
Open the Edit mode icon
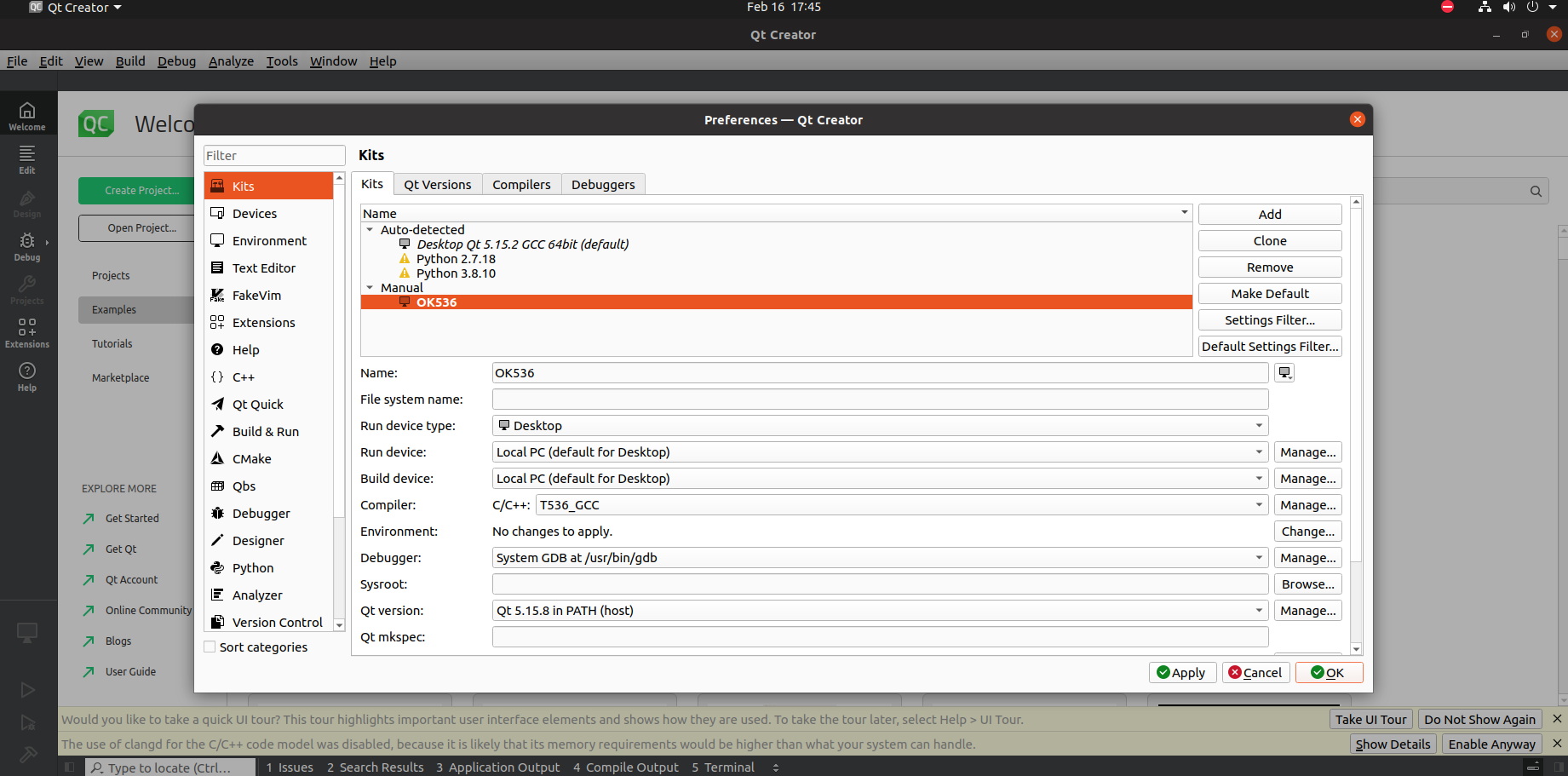click(x=27, y=158)
